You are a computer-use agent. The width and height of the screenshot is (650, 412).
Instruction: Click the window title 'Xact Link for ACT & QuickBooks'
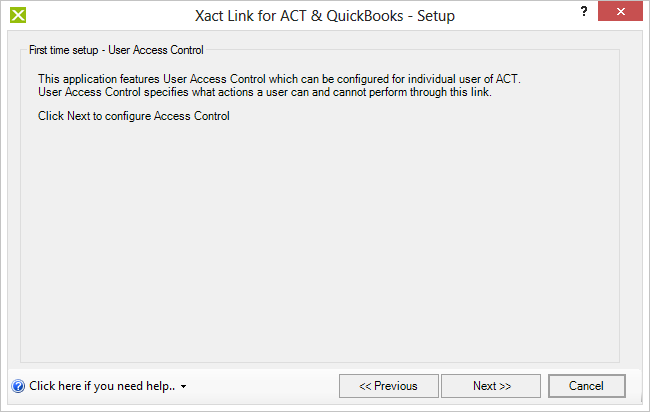(x=299, y=16)
